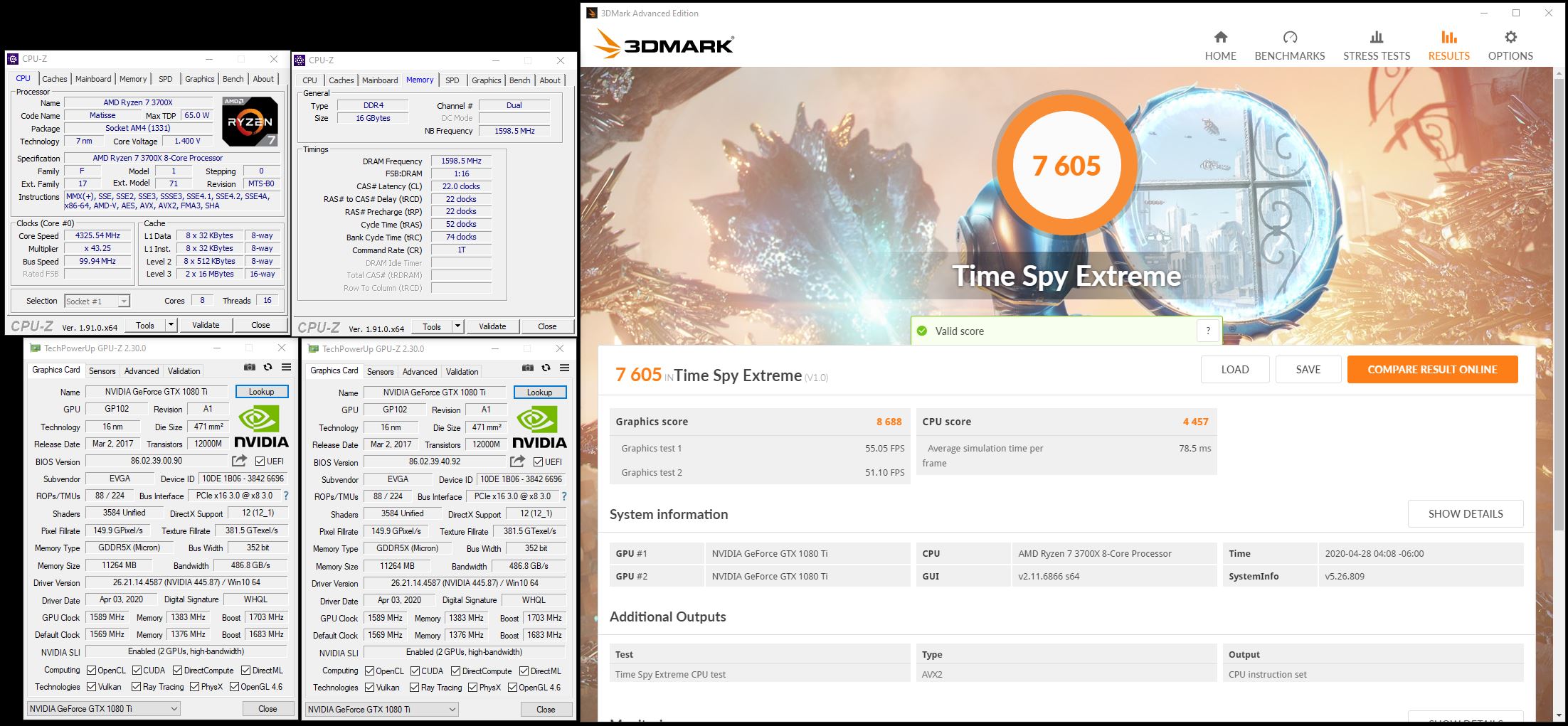Click the SAVE button in 3DMark

(1308, 369)
